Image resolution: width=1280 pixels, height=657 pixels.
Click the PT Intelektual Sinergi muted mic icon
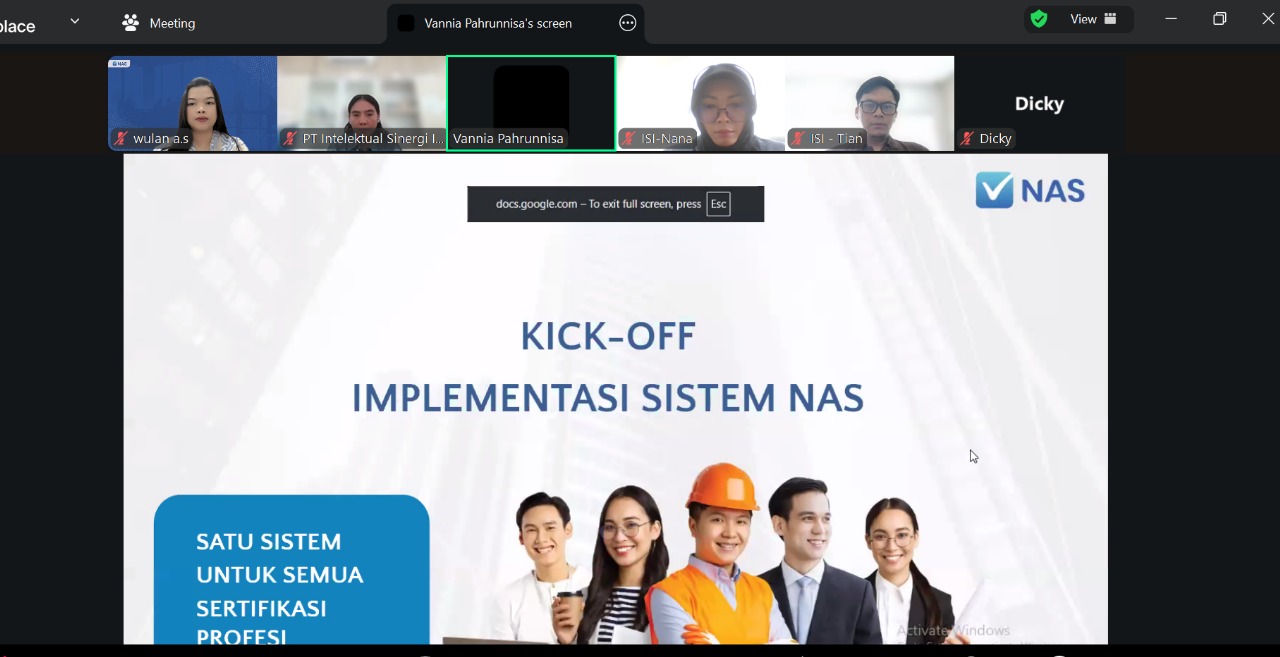coord(290,139)
